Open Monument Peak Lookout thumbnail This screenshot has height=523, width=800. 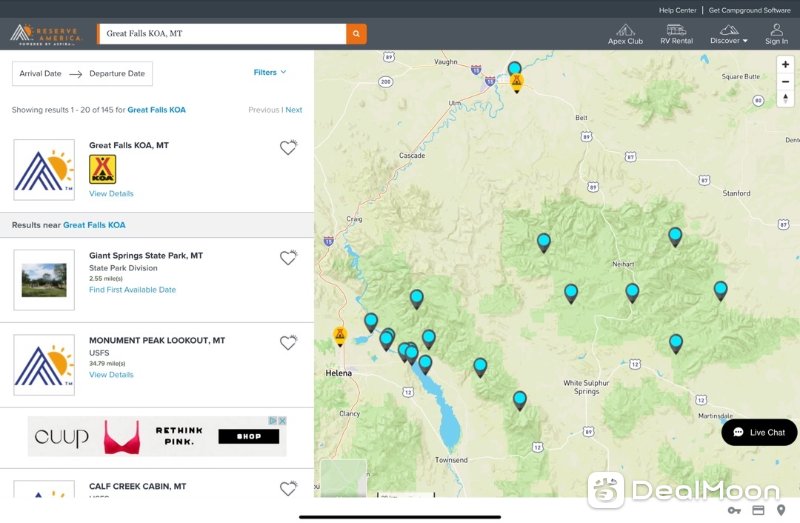tap(44, 365)
